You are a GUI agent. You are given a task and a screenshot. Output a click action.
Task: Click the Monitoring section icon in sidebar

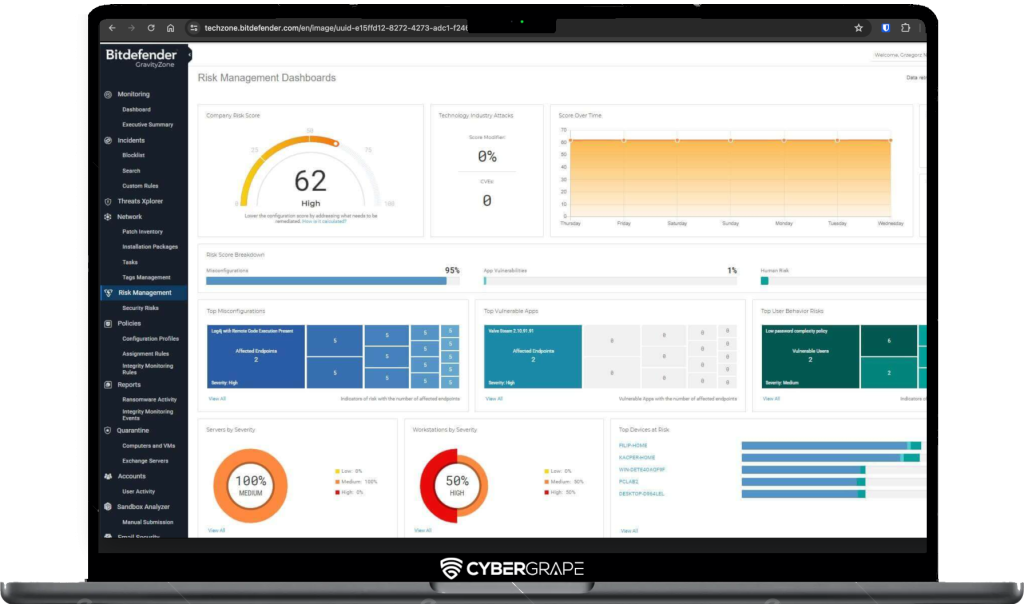(108, 94)
